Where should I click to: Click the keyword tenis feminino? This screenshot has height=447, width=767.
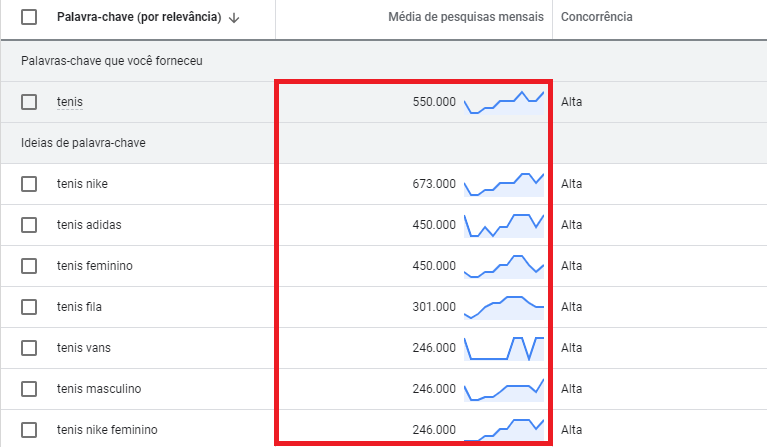click(94, 266)
